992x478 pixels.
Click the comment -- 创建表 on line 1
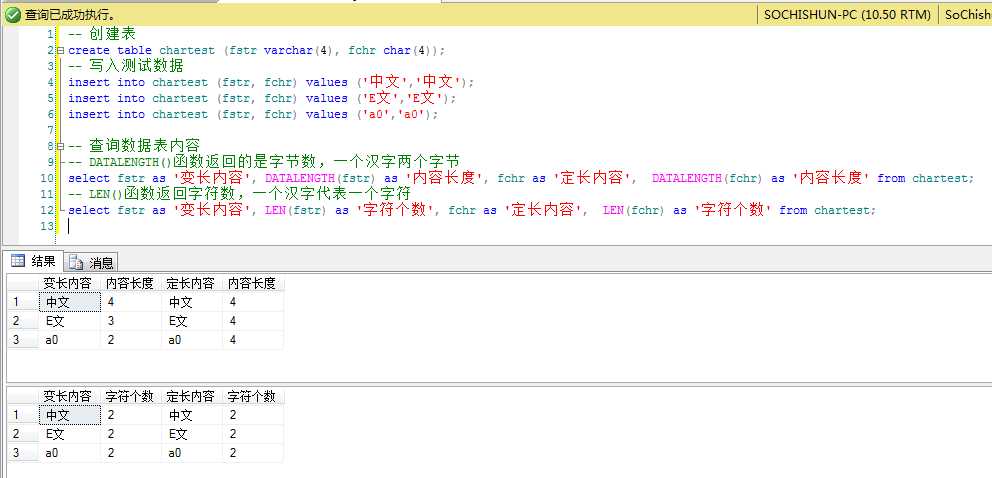pos(102,34)
